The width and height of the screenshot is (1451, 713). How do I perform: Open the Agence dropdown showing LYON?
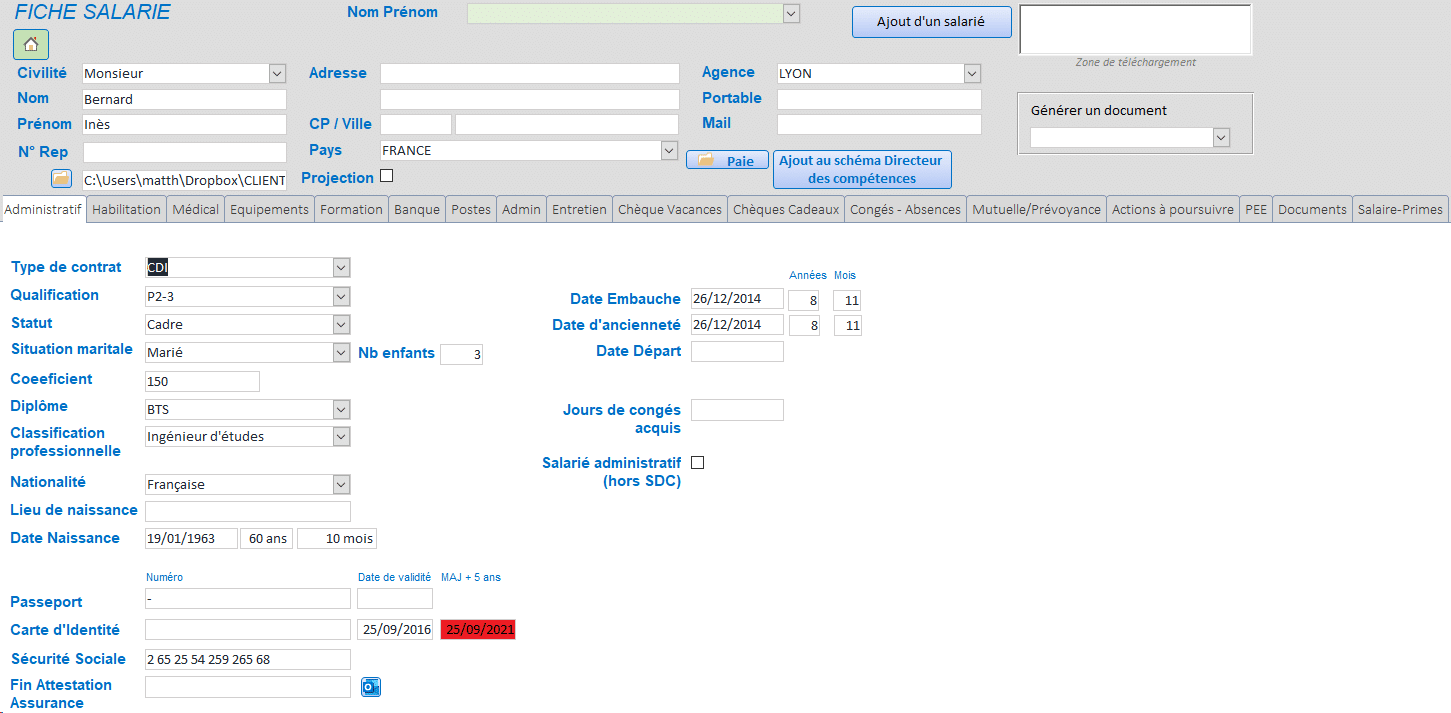[x=972, y=73]
